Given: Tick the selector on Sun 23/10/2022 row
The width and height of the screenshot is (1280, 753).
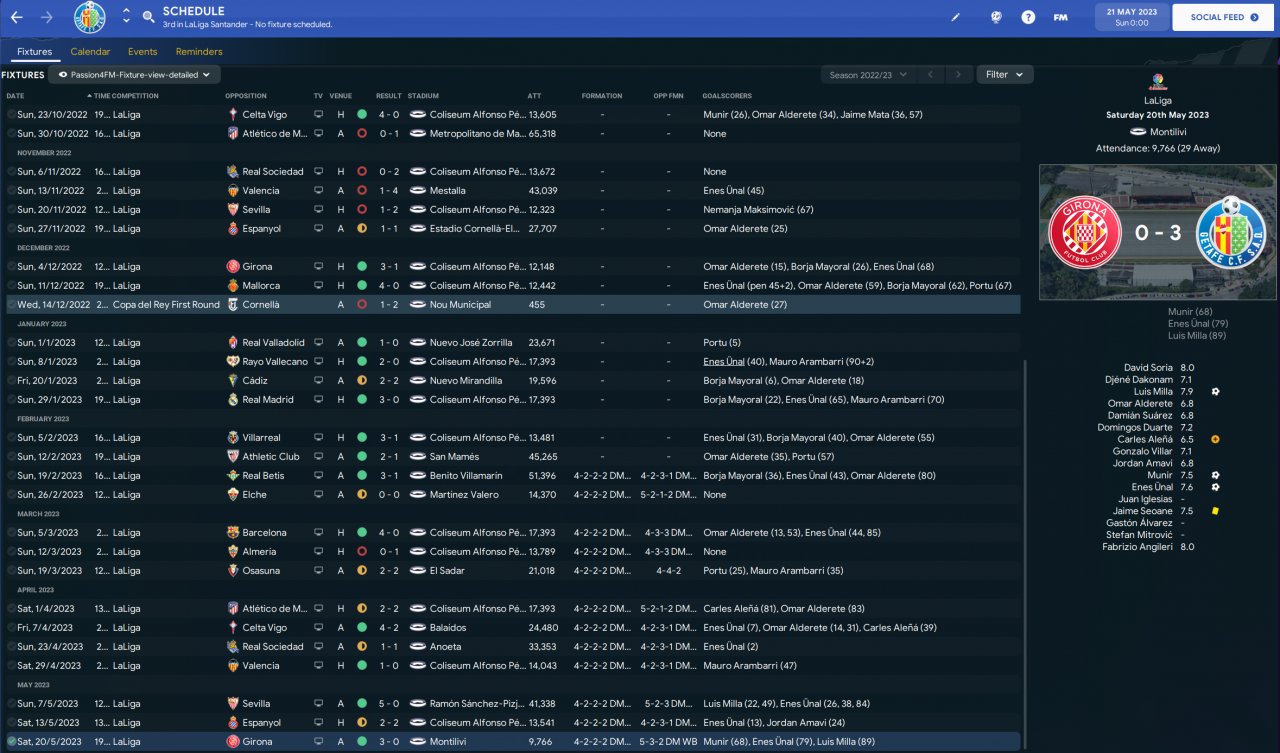Looking at the screenshot, I should [11, 115].
